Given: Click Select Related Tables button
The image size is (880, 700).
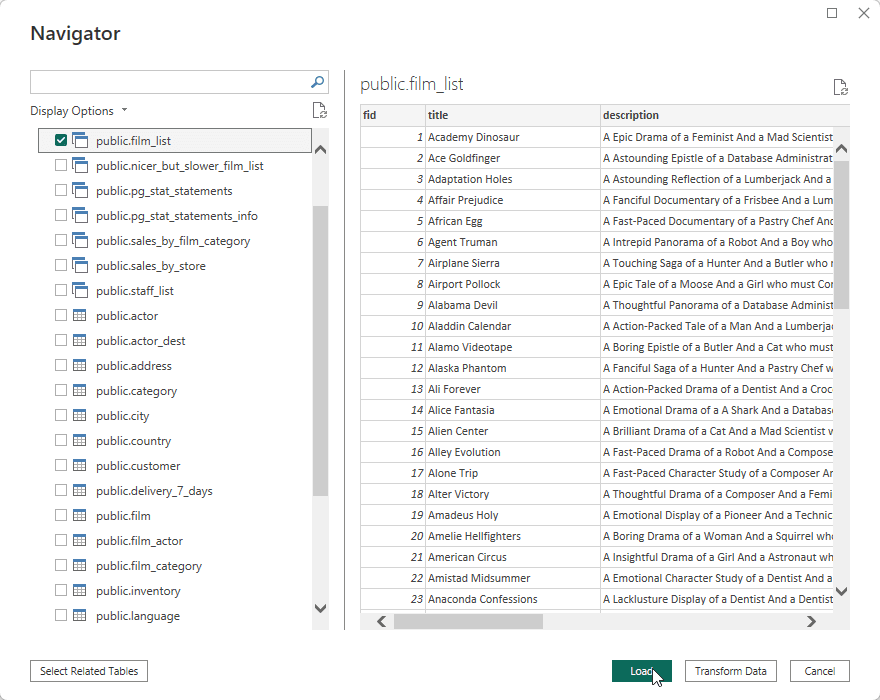Looking at the screenshot, I should coord(89,671).
